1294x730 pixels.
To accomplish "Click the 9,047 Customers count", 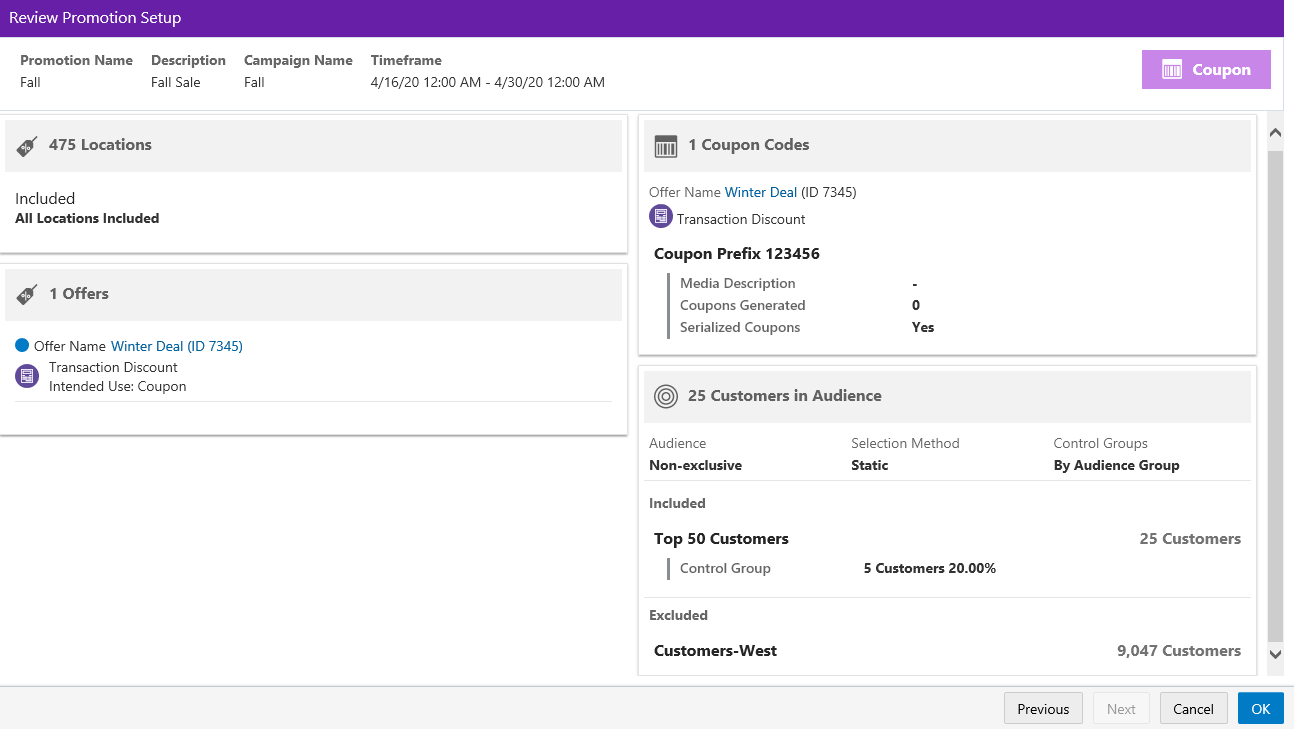I will point(1179,651).
